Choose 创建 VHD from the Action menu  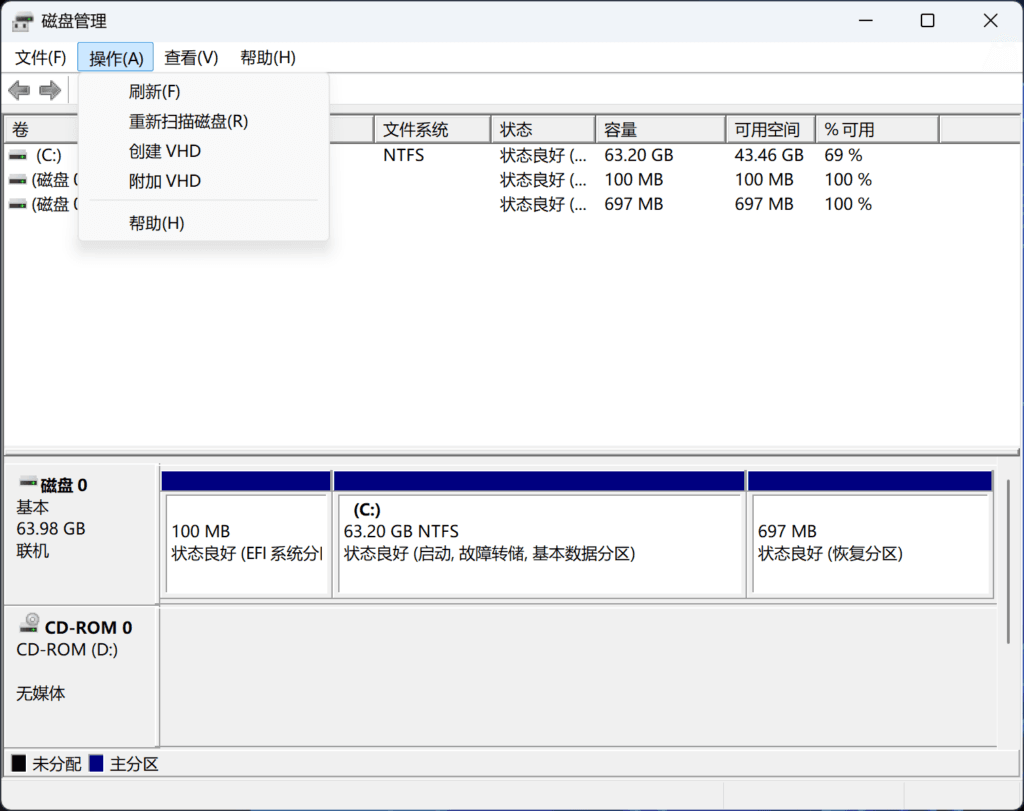coord(166,151)
